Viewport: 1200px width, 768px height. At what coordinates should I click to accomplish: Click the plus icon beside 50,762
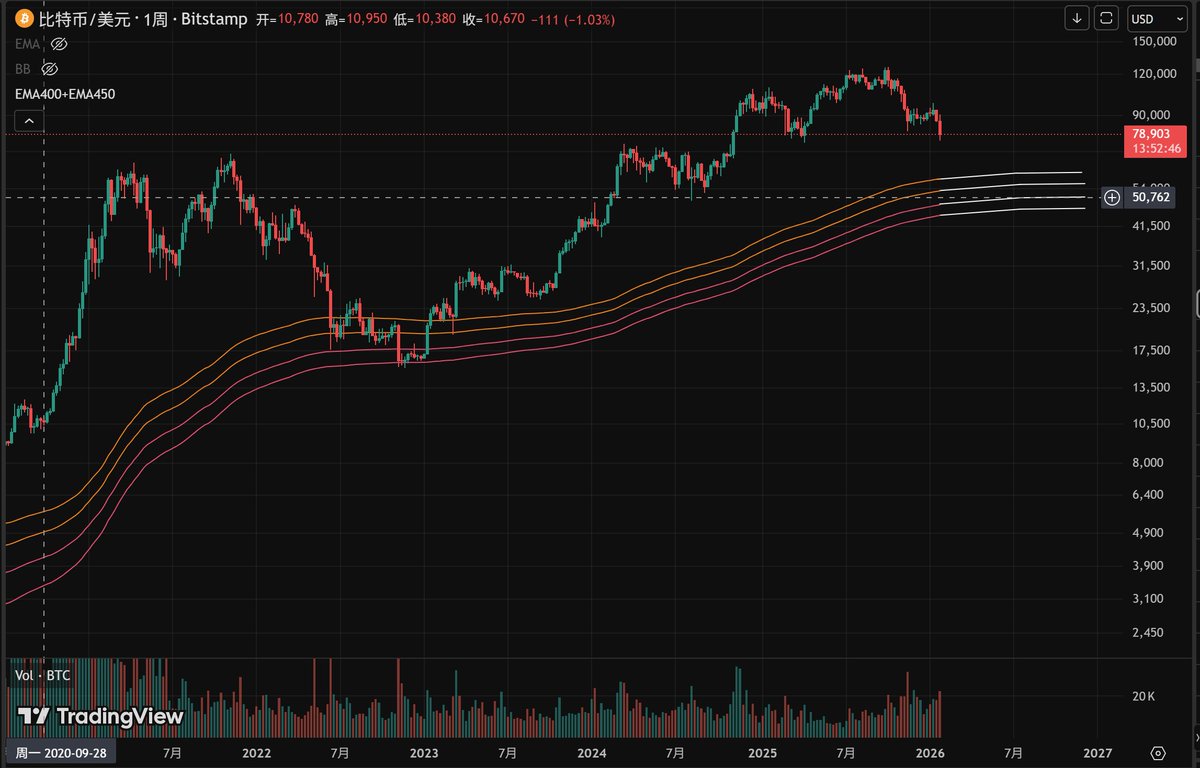coord(1112,198)
